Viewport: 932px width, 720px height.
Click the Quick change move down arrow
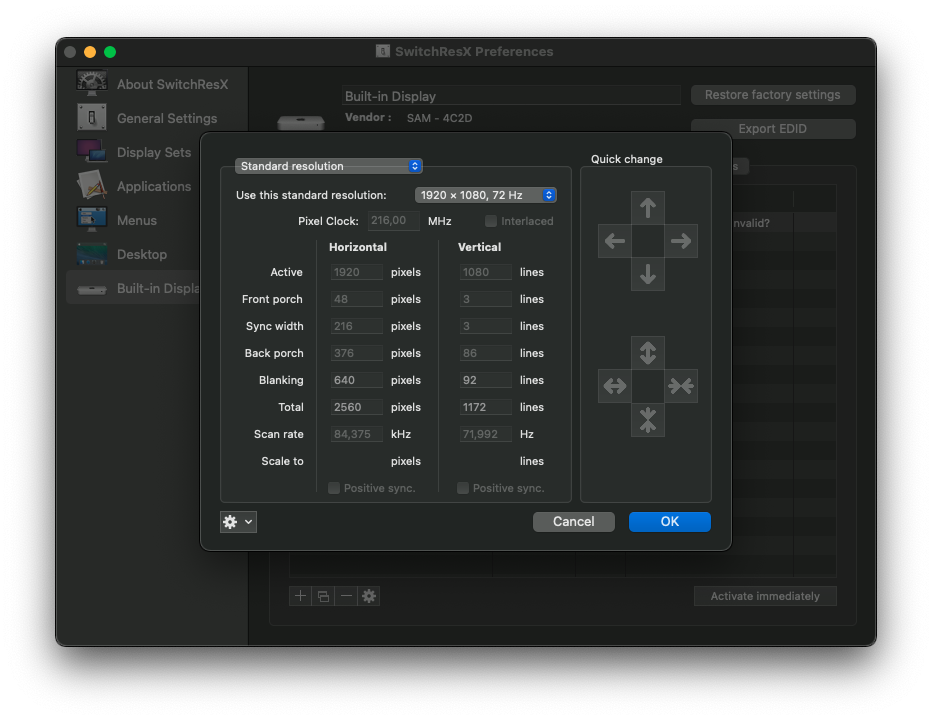647,274
